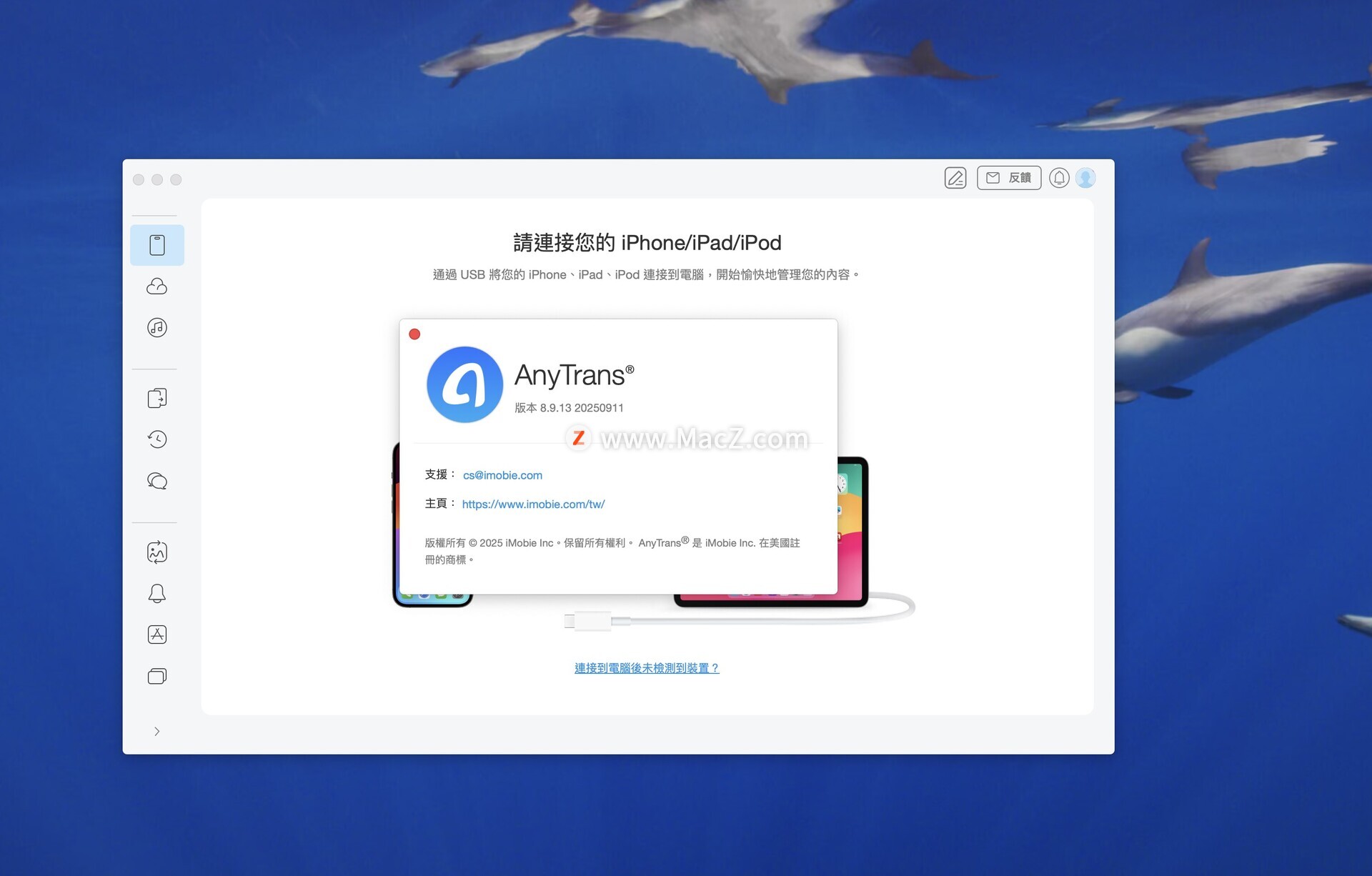Viewport: 1372px width, 876px height.
Task: Open the Screen Mirroring stacked windows icon
Action: coord(157,676)
